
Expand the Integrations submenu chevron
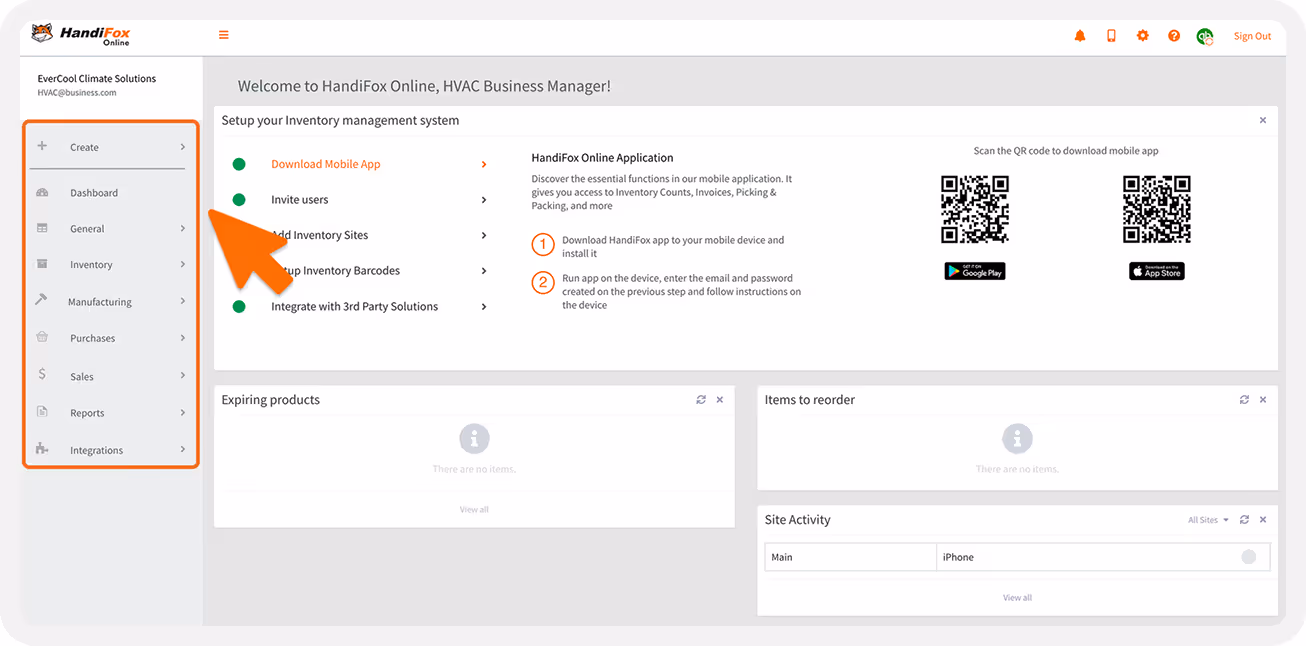(183, 450)
